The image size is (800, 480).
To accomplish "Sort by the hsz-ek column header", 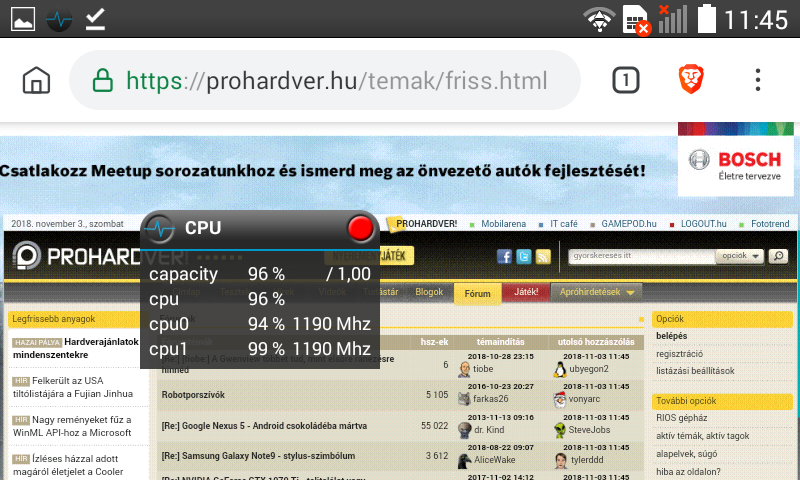I will click(434, 342).
